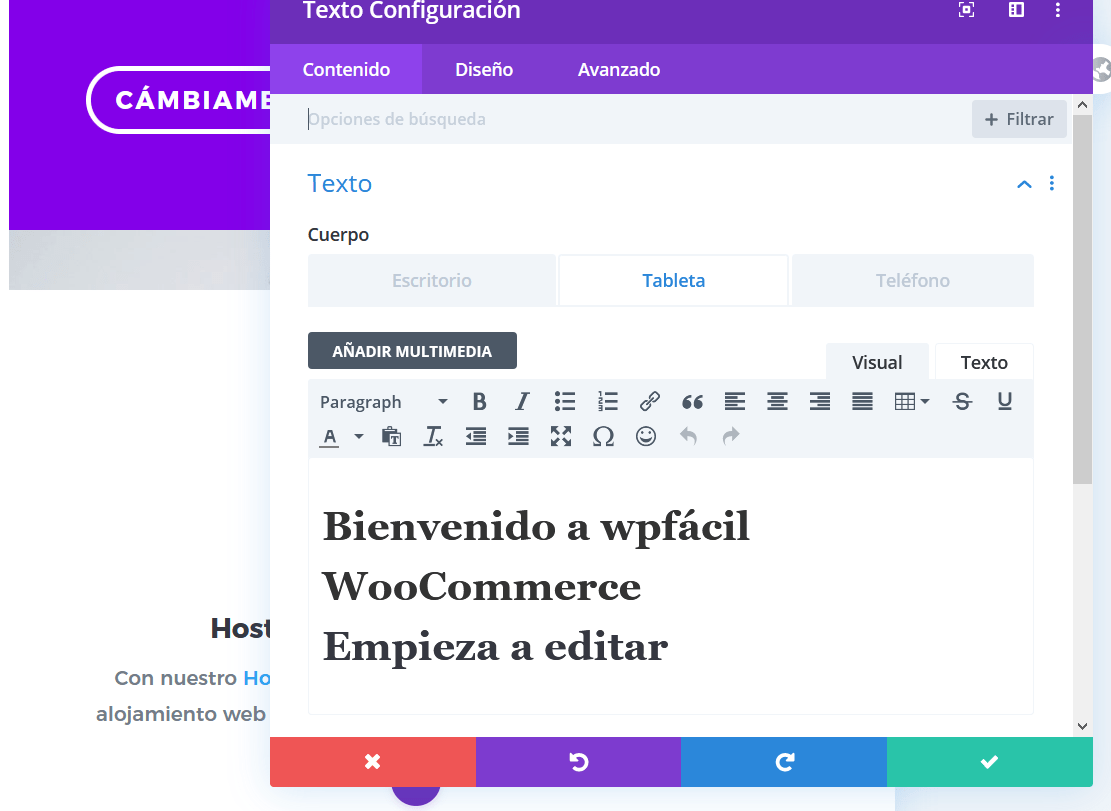Apply strikethrough formatting
The image size is (1111, 811).
point(962,402)
